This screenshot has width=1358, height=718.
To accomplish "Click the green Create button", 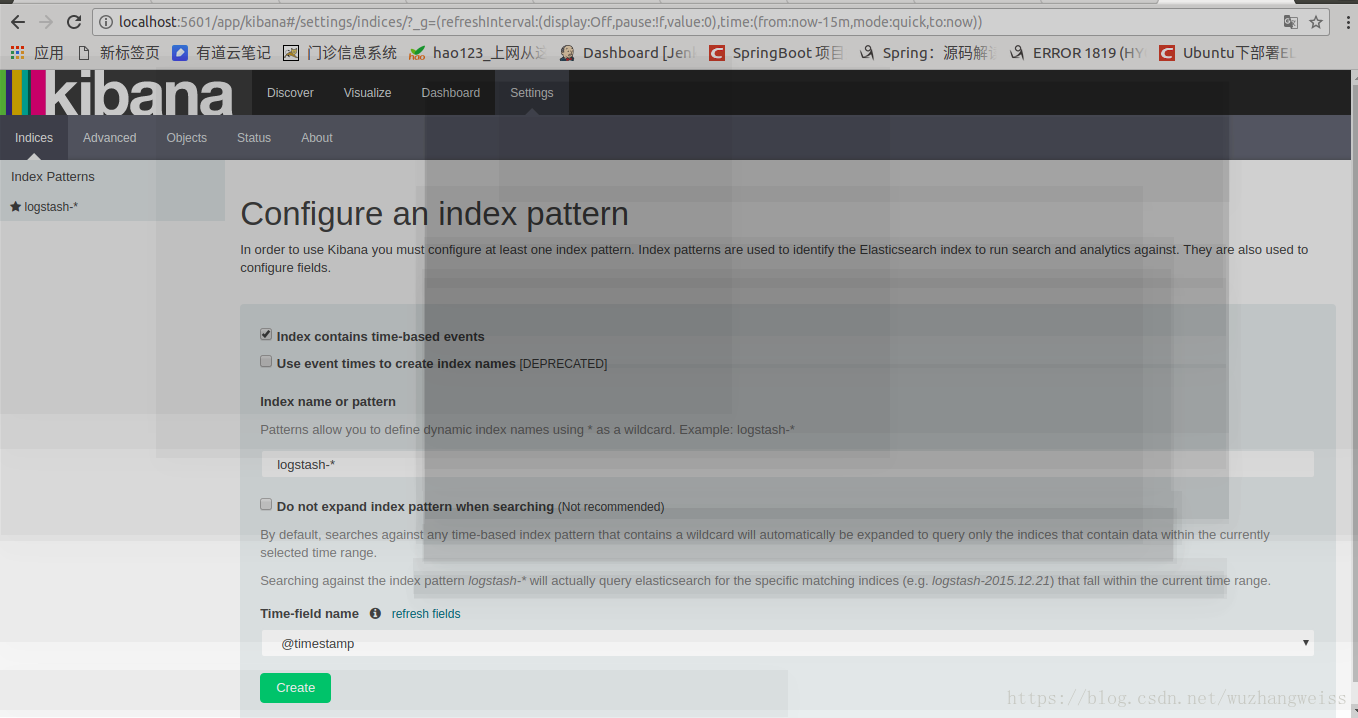I will [295, 688].
